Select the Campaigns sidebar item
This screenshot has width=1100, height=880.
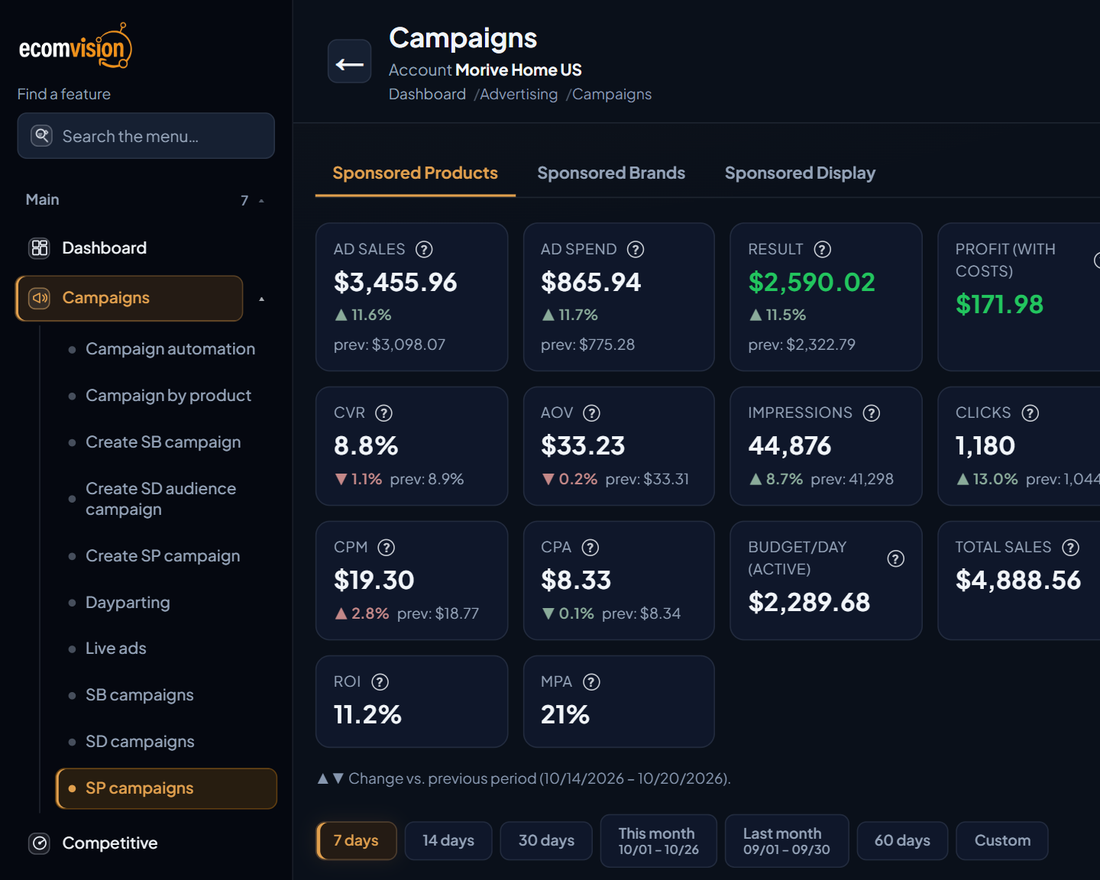point(130,298)
